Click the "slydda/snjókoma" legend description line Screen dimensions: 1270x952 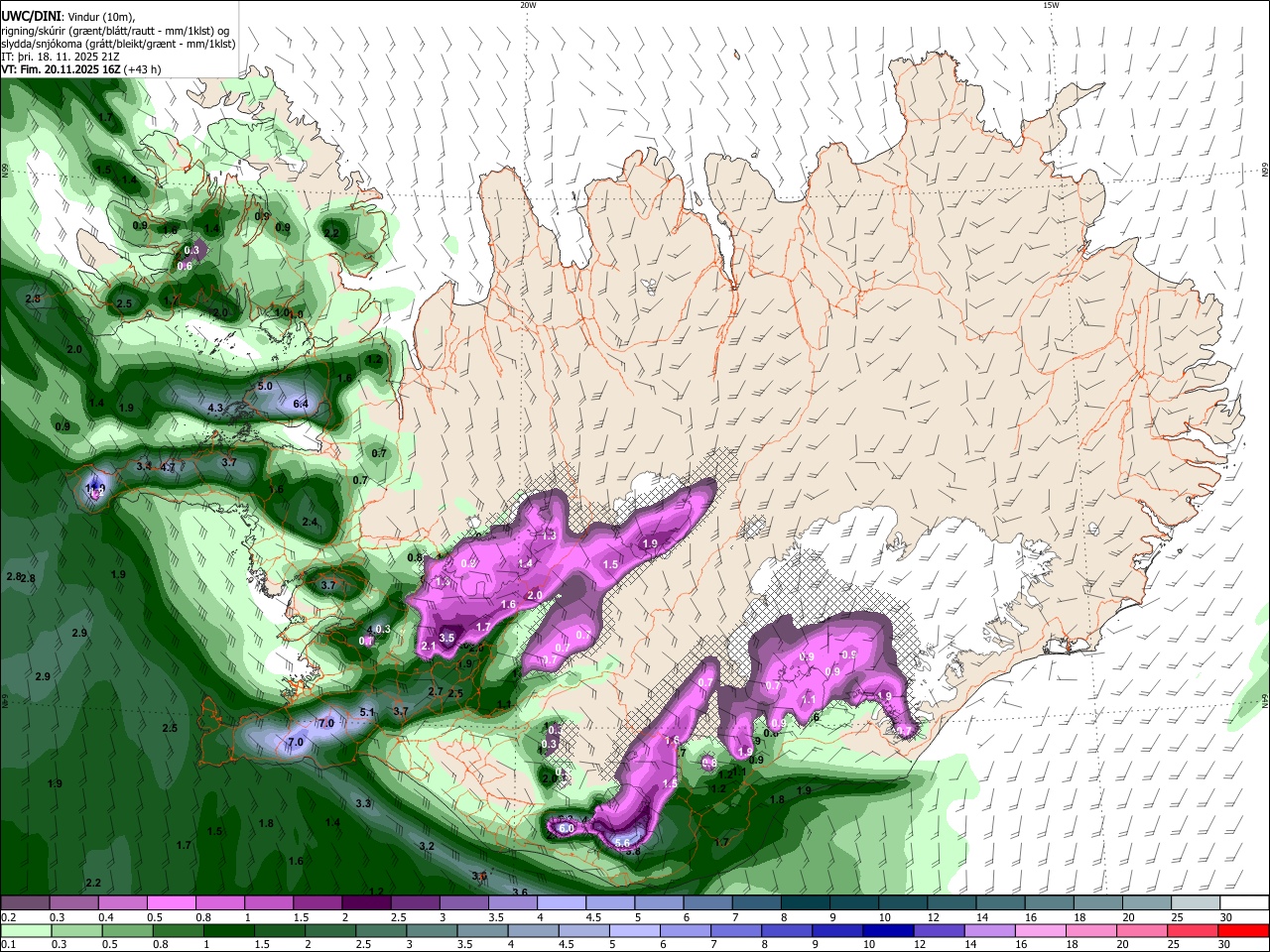pos(118,44)
